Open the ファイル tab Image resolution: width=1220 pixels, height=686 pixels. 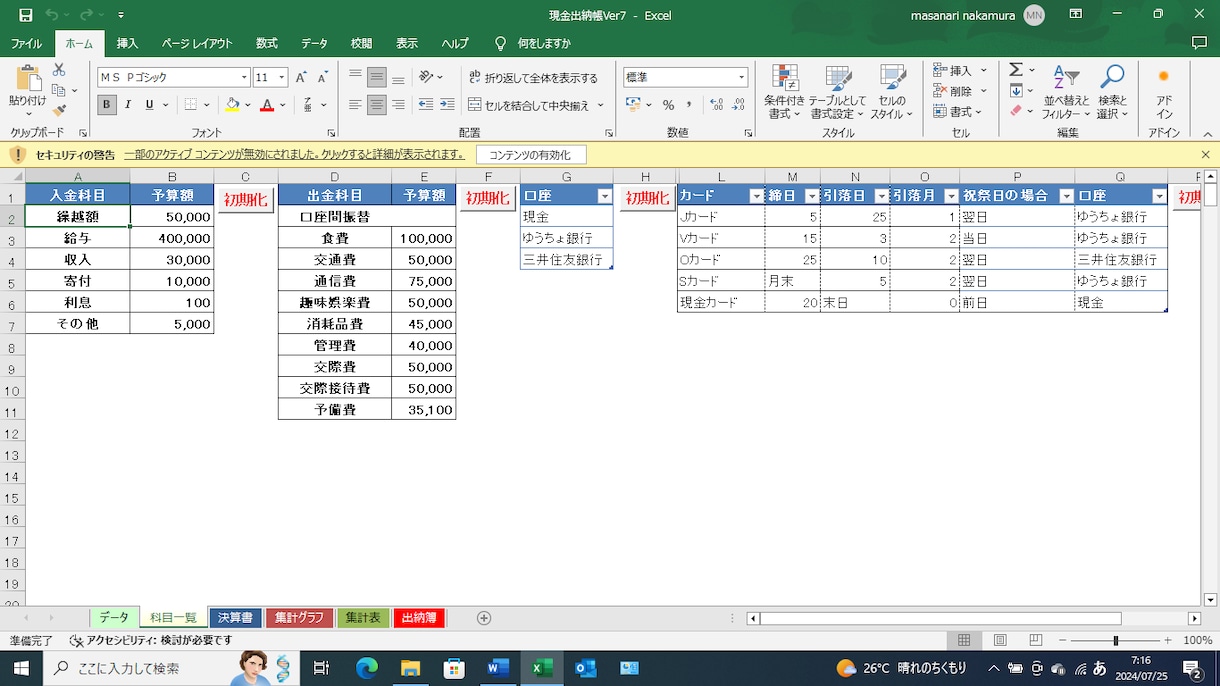click(26, 43)
